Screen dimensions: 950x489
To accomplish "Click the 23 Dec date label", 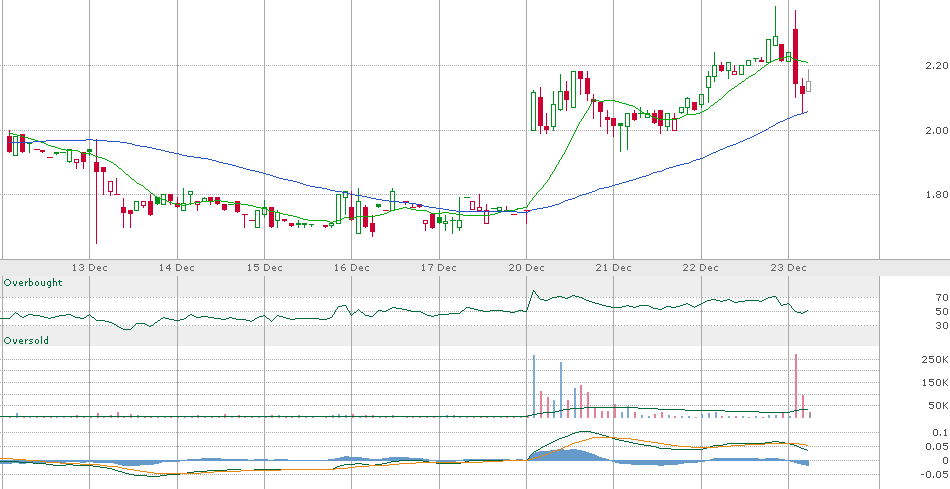I will (788, 268).
